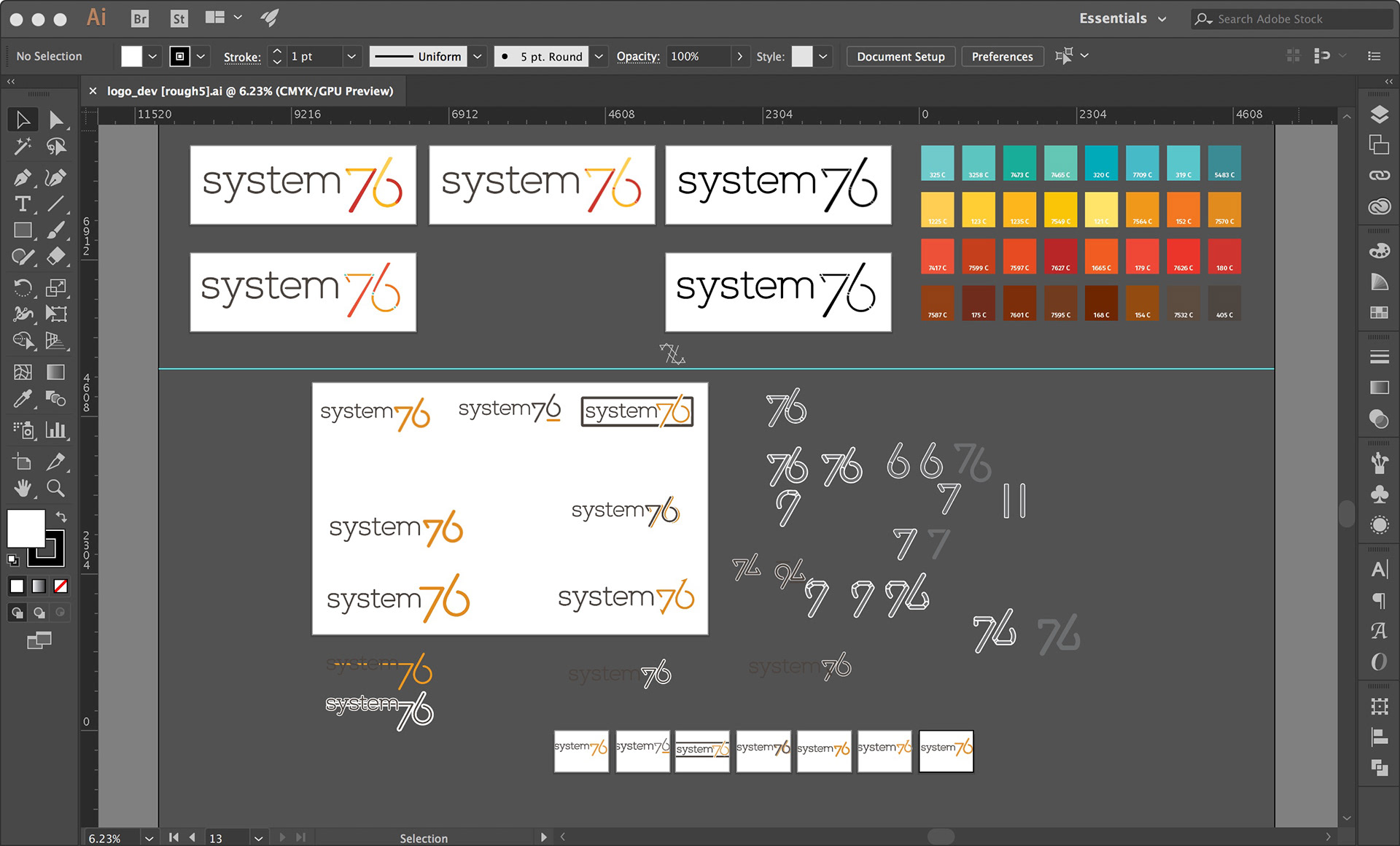The height and width of the screenshot is (846, 1400).
Task: Enable Draw Behind mode
Action: coord(39,613)
